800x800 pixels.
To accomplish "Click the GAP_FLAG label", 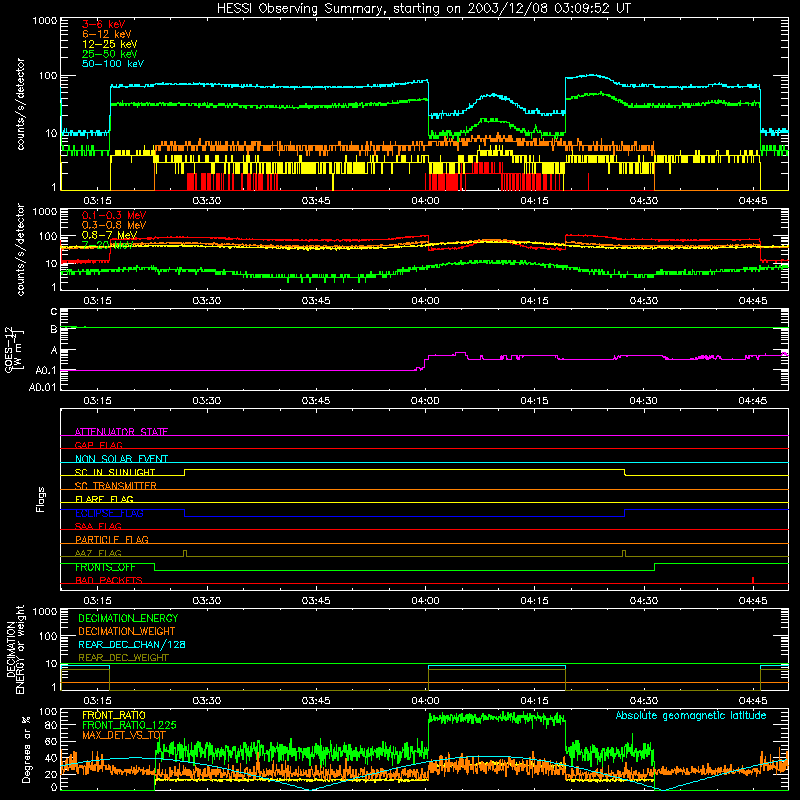I will tap(98, 445).
